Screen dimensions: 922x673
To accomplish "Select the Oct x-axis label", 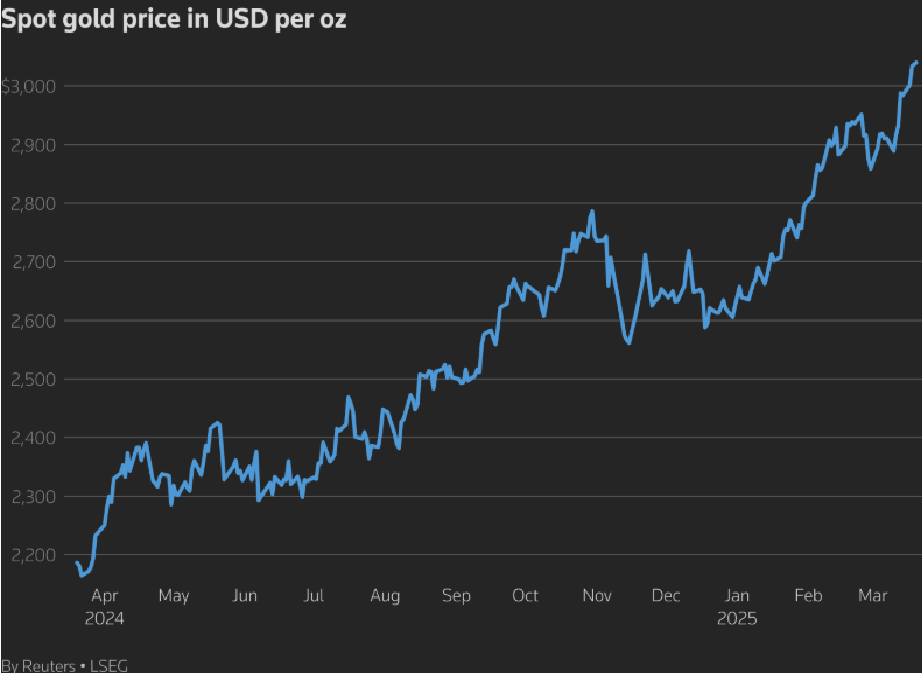I will (x=525, y=596).
